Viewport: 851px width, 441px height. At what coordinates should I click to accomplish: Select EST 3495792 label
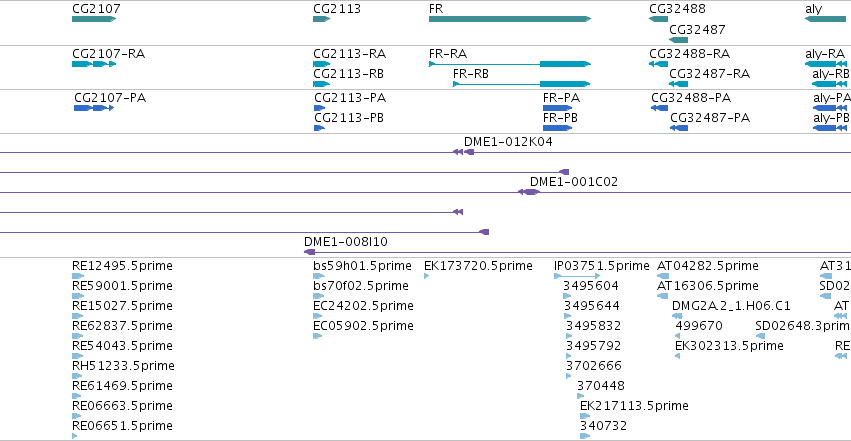tap(593, 346)
